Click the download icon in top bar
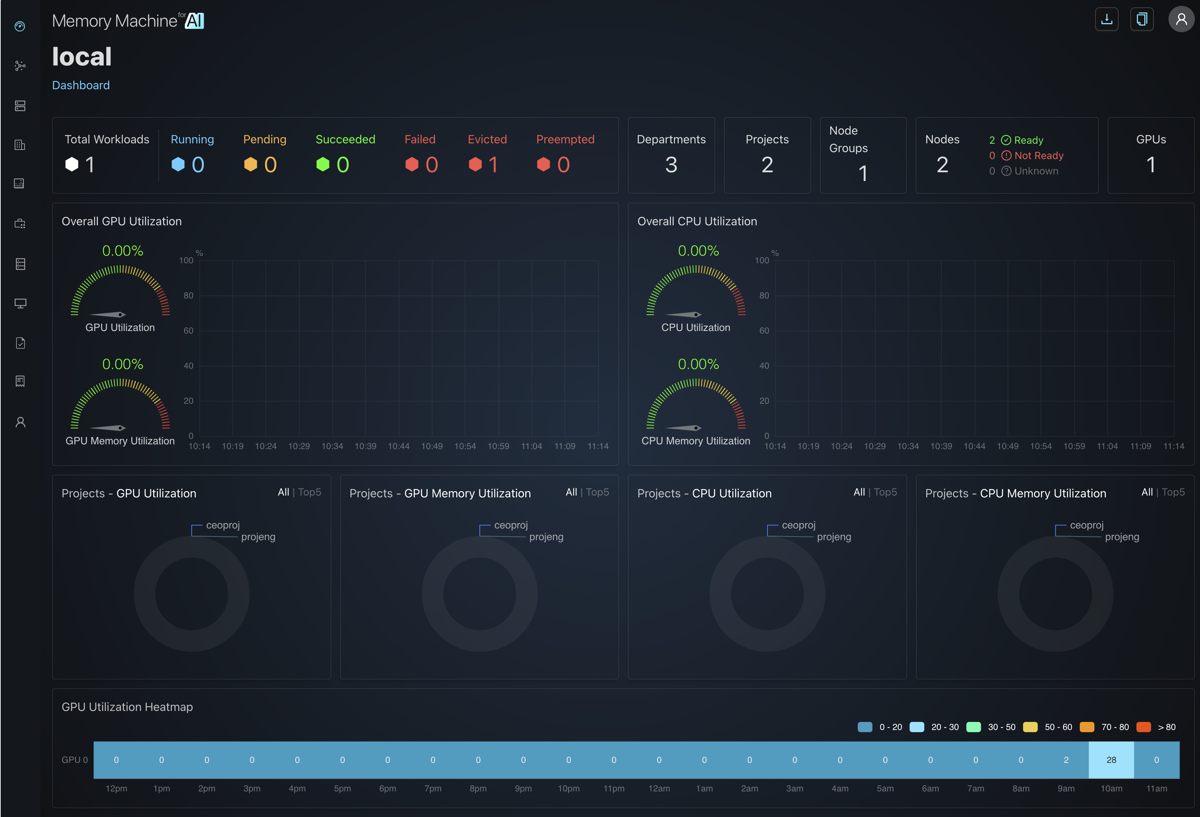1200x817 pixels. (x=1106, y=19)
